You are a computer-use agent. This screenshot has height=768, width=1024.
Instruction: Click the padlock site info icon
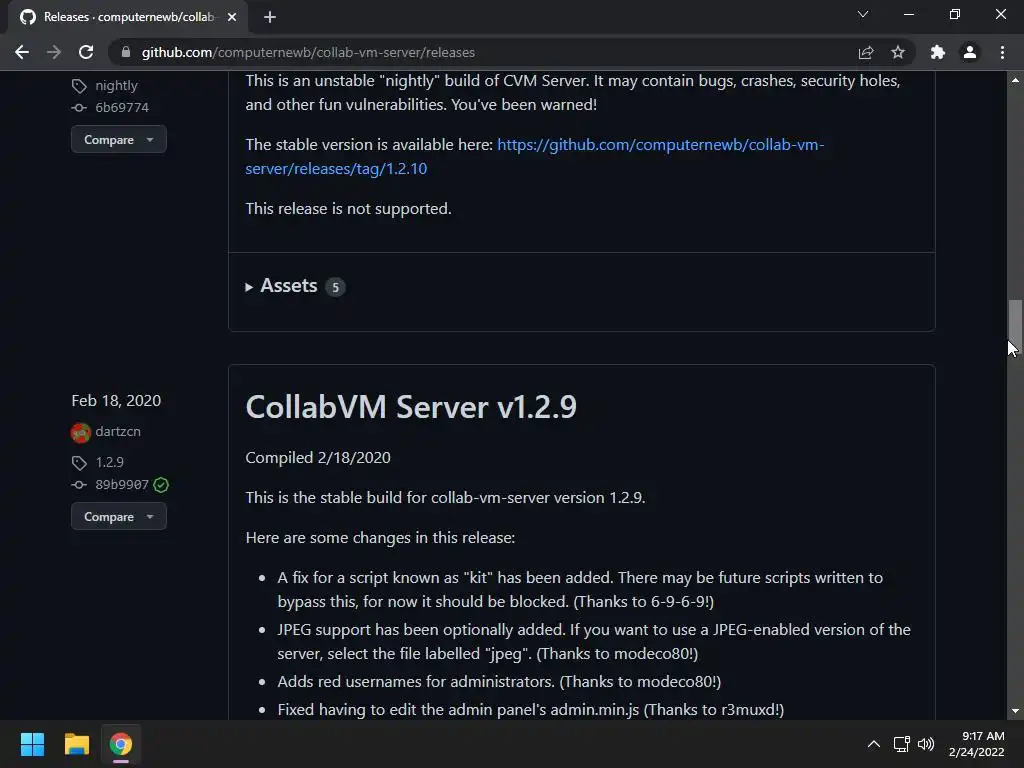pos(126,52)
